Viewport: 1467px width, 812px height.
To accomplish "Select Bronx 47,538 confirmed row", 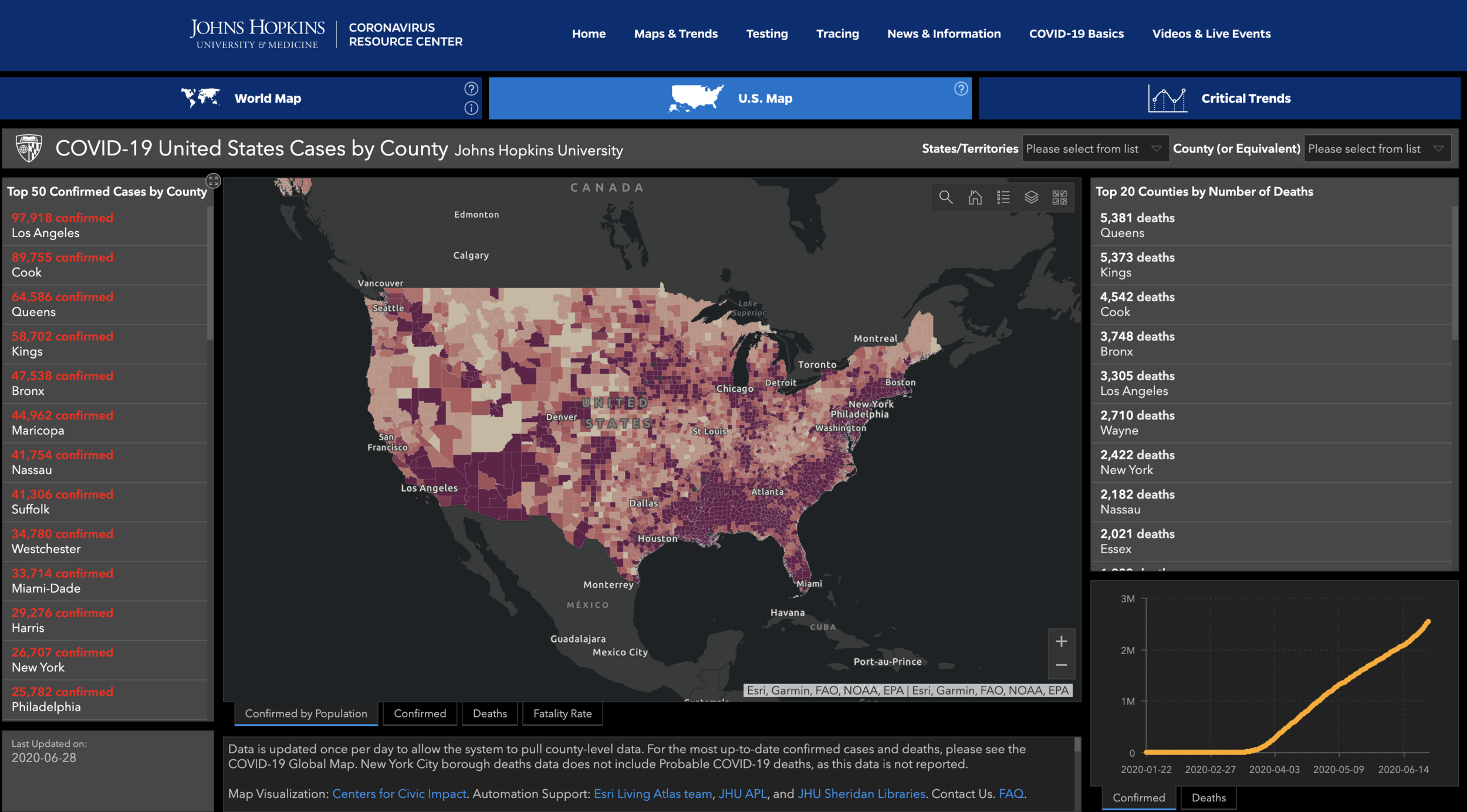I will pyautogui.click(x=105, y=383).
